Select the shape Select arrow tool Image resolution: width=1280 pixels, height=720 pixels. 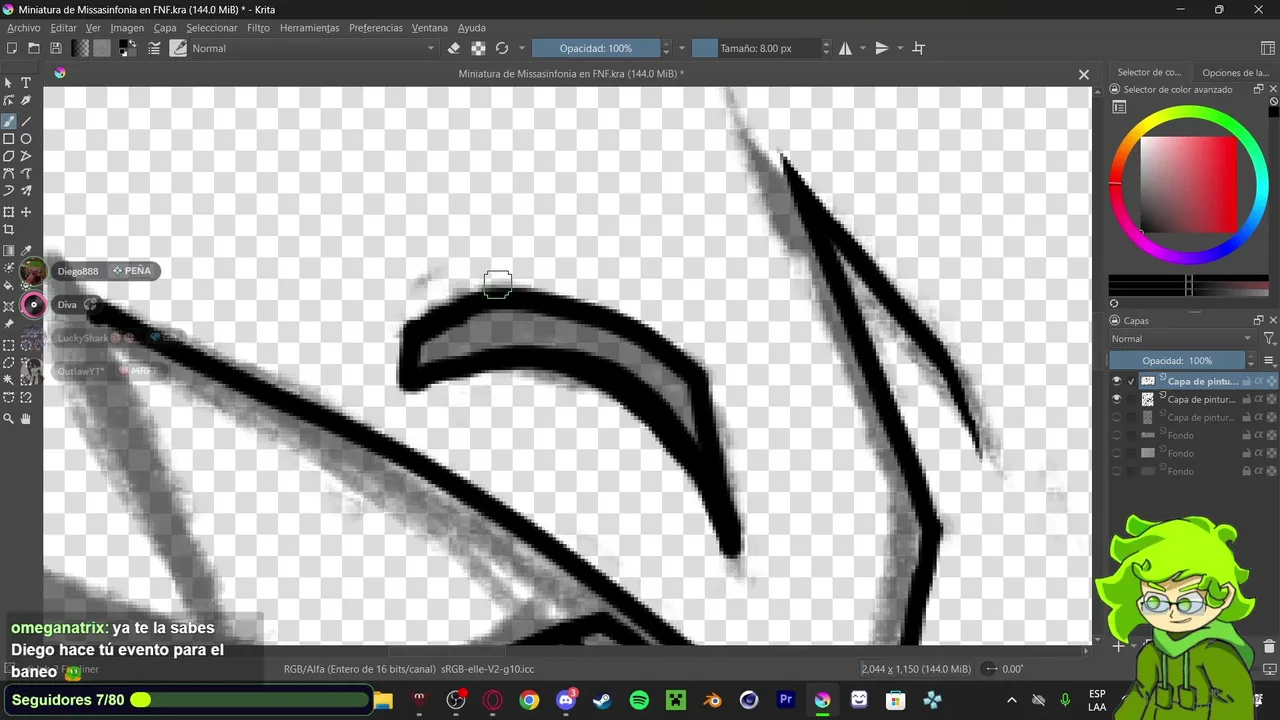coord(9,83)
